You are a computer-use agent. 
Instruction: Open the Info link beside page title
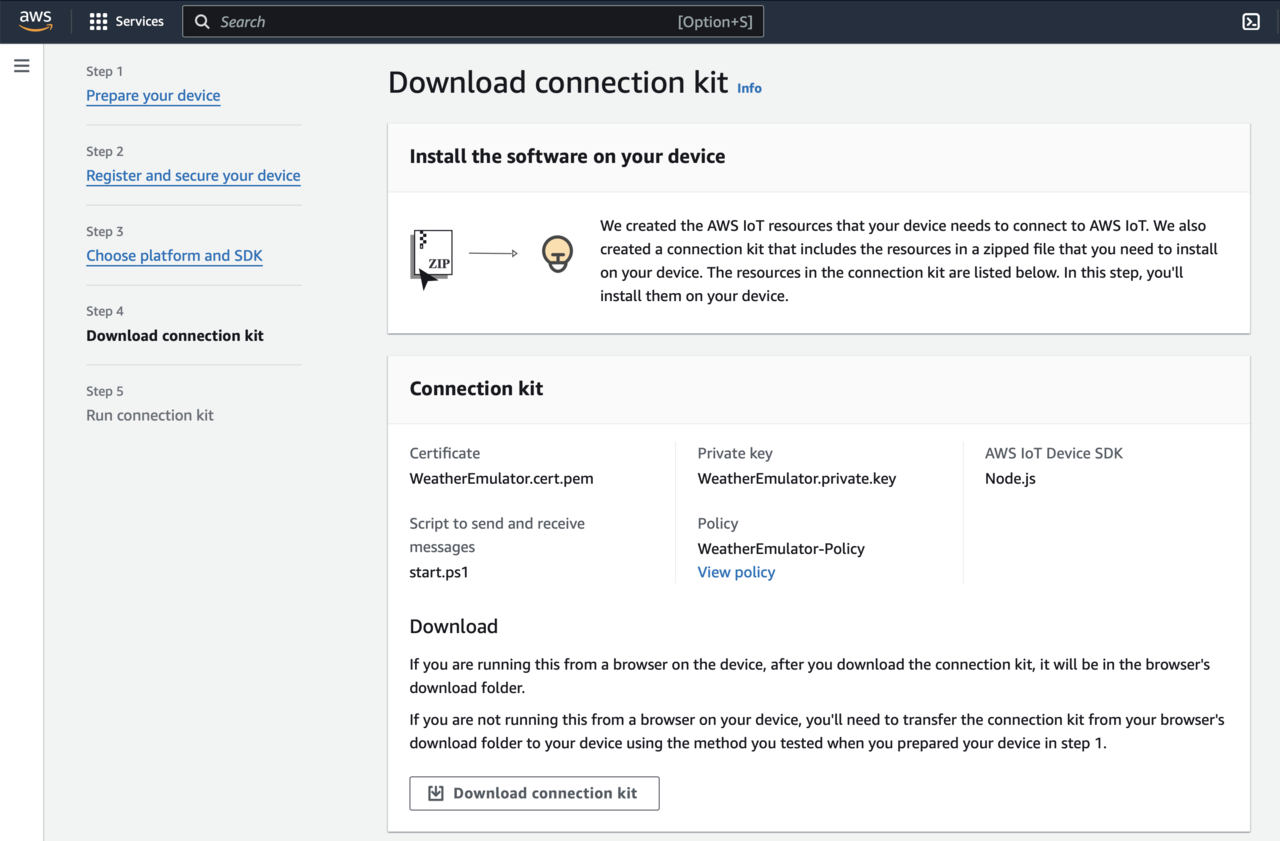749,88
